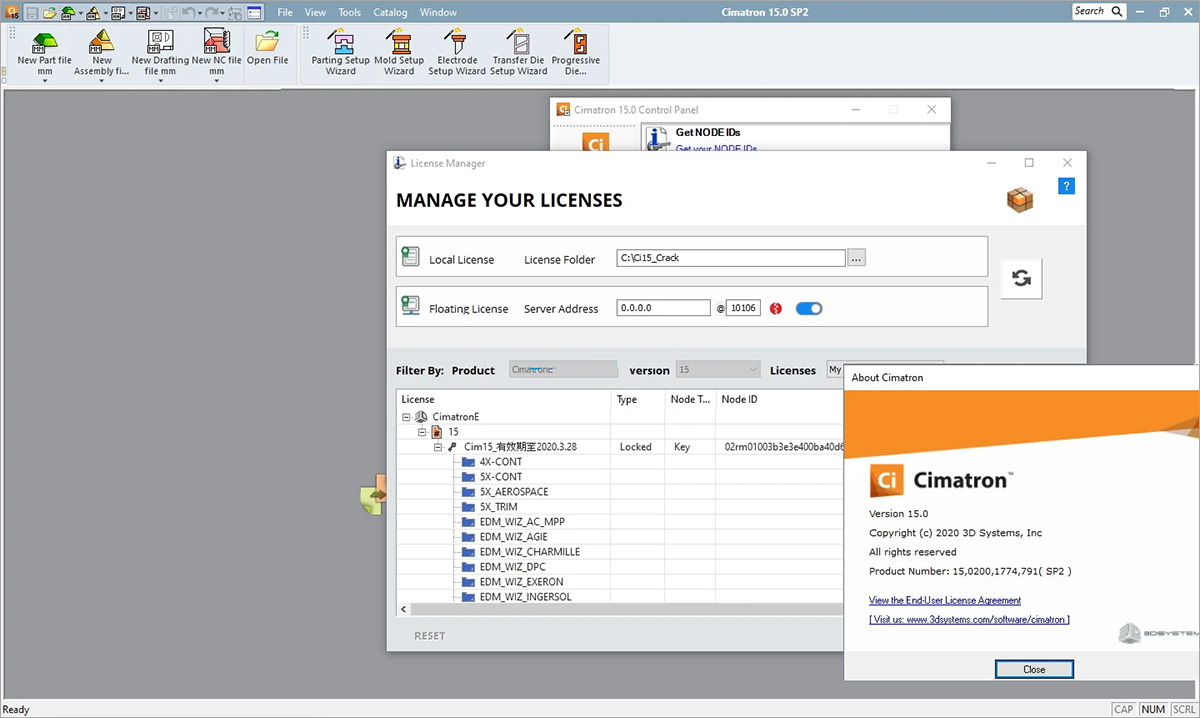1200x718 pixels.
Task: Click the New NC file mm icon
Action: pyautogui.click(x=216, y=42)
